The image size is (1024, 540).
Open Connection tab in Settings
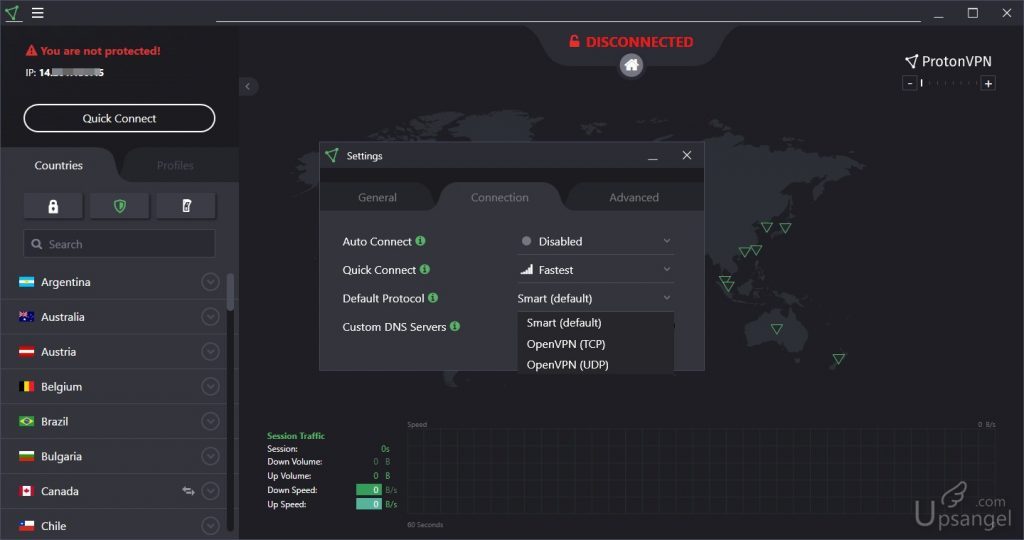tap(500, 197)
